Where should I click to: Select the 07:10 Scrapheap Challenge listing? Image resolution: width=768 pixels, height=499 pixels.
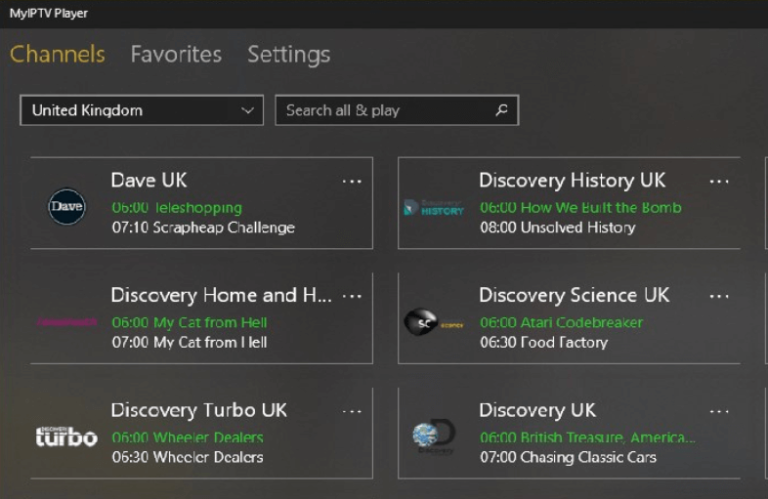[203, 227]
